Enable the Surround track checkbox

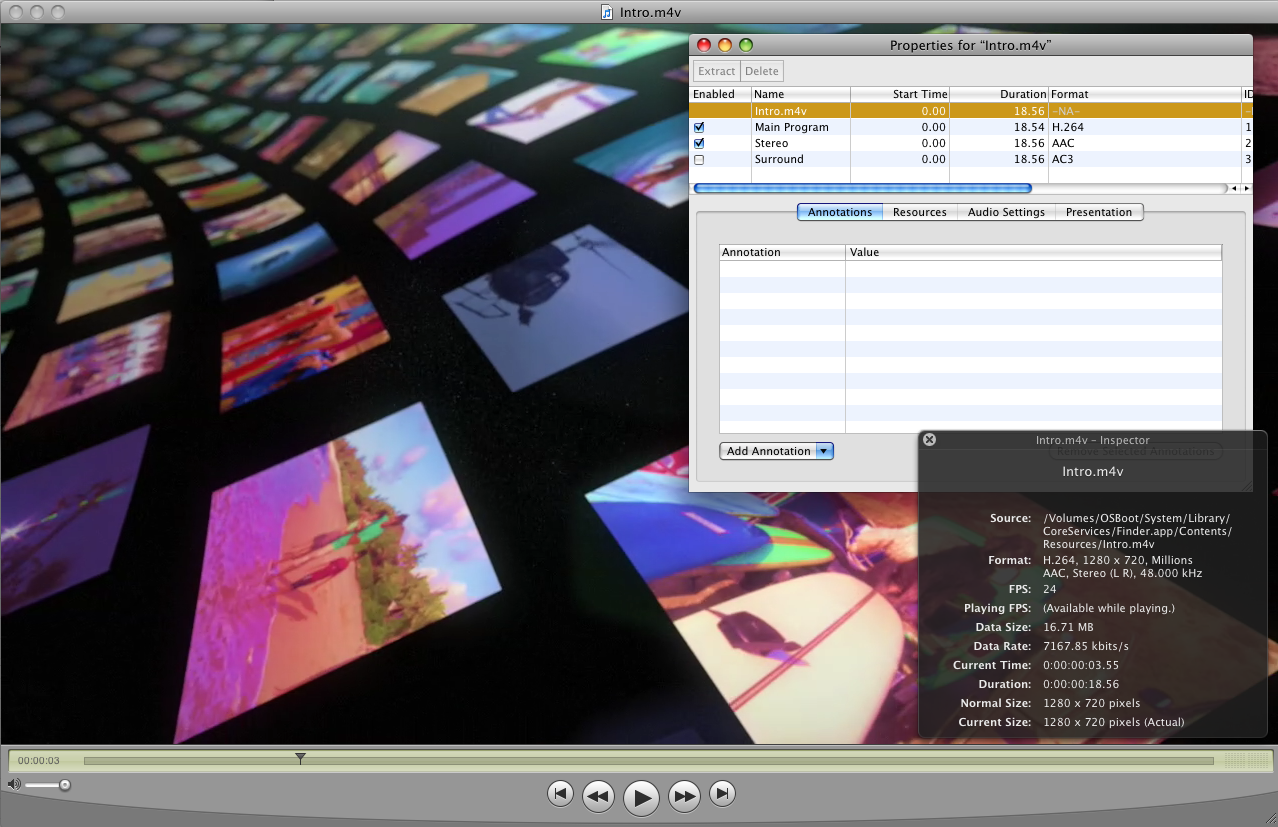click(699, 159)
